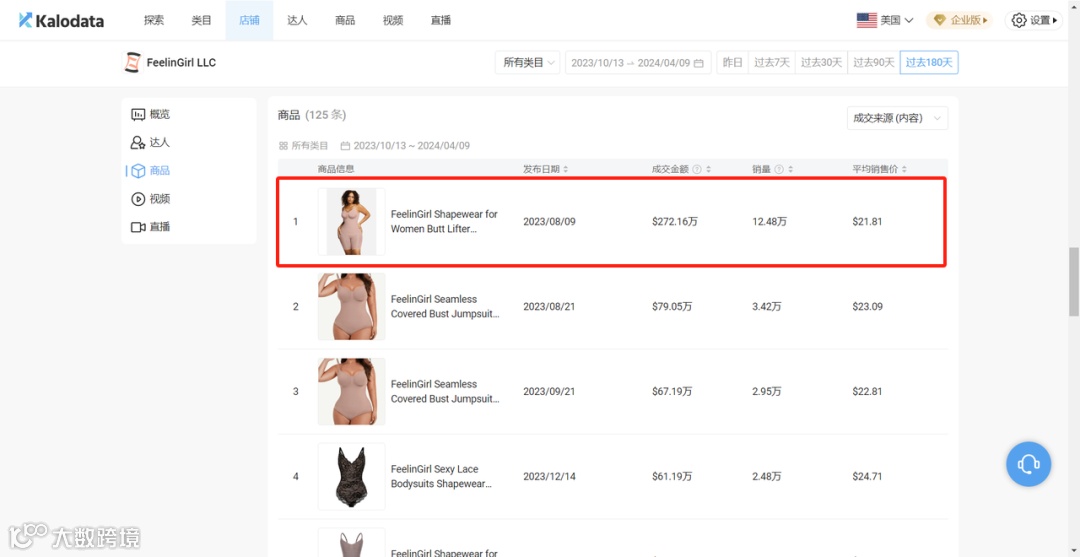
Task: Click the 企业版 badge
Action: (959, 21)
